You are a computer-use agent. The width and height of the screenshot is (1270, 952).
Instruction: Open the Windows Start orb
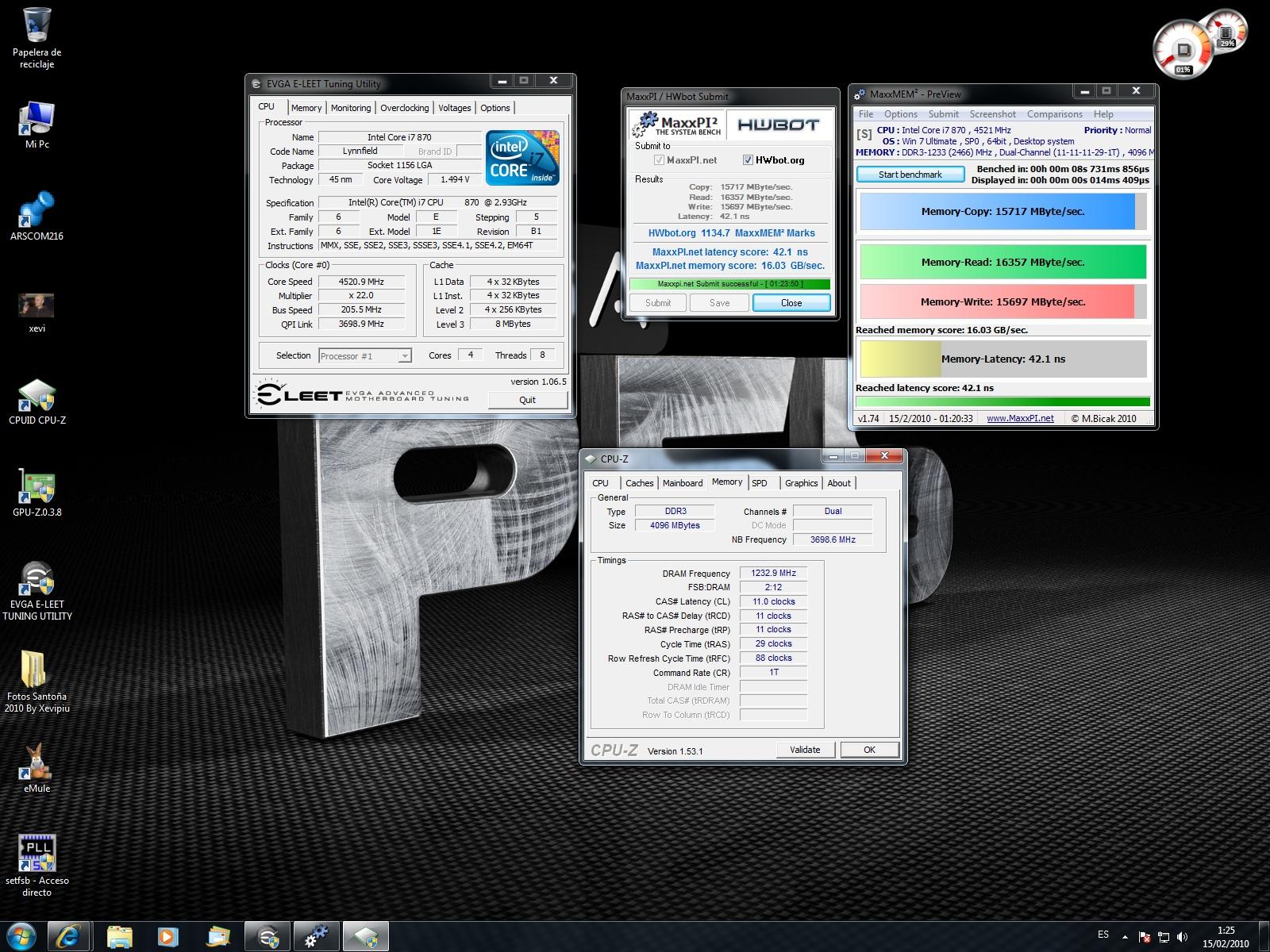pos(21,936)
